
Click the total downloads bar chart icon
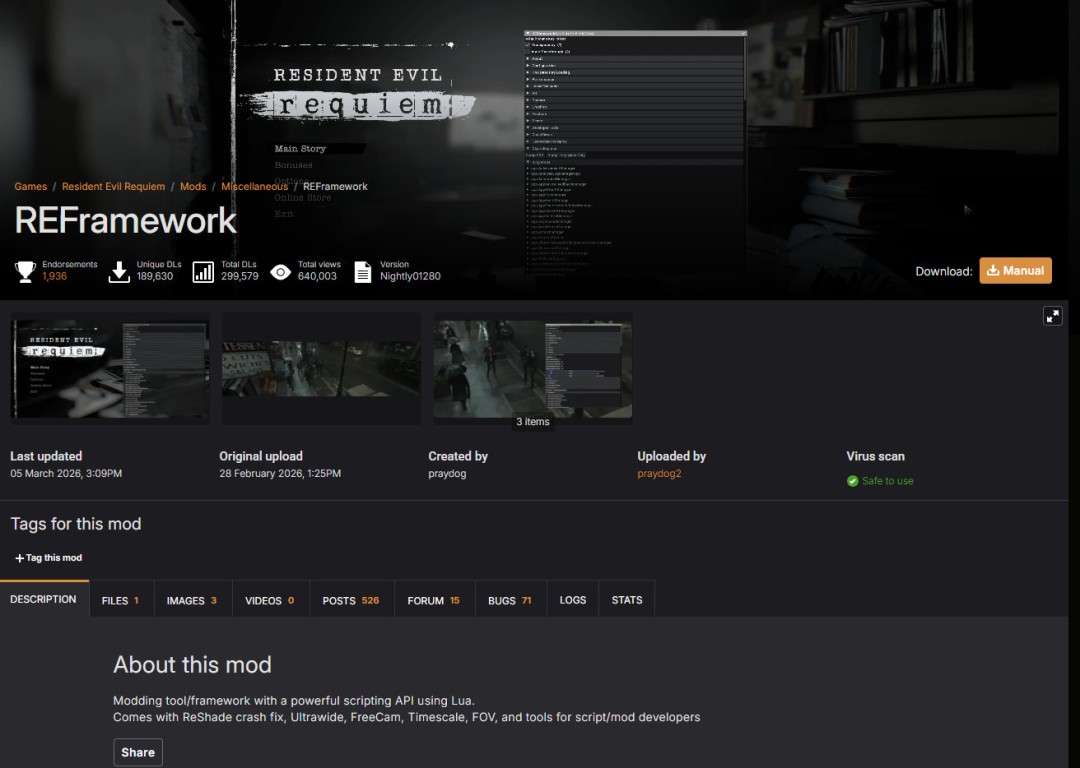(203, 271)
